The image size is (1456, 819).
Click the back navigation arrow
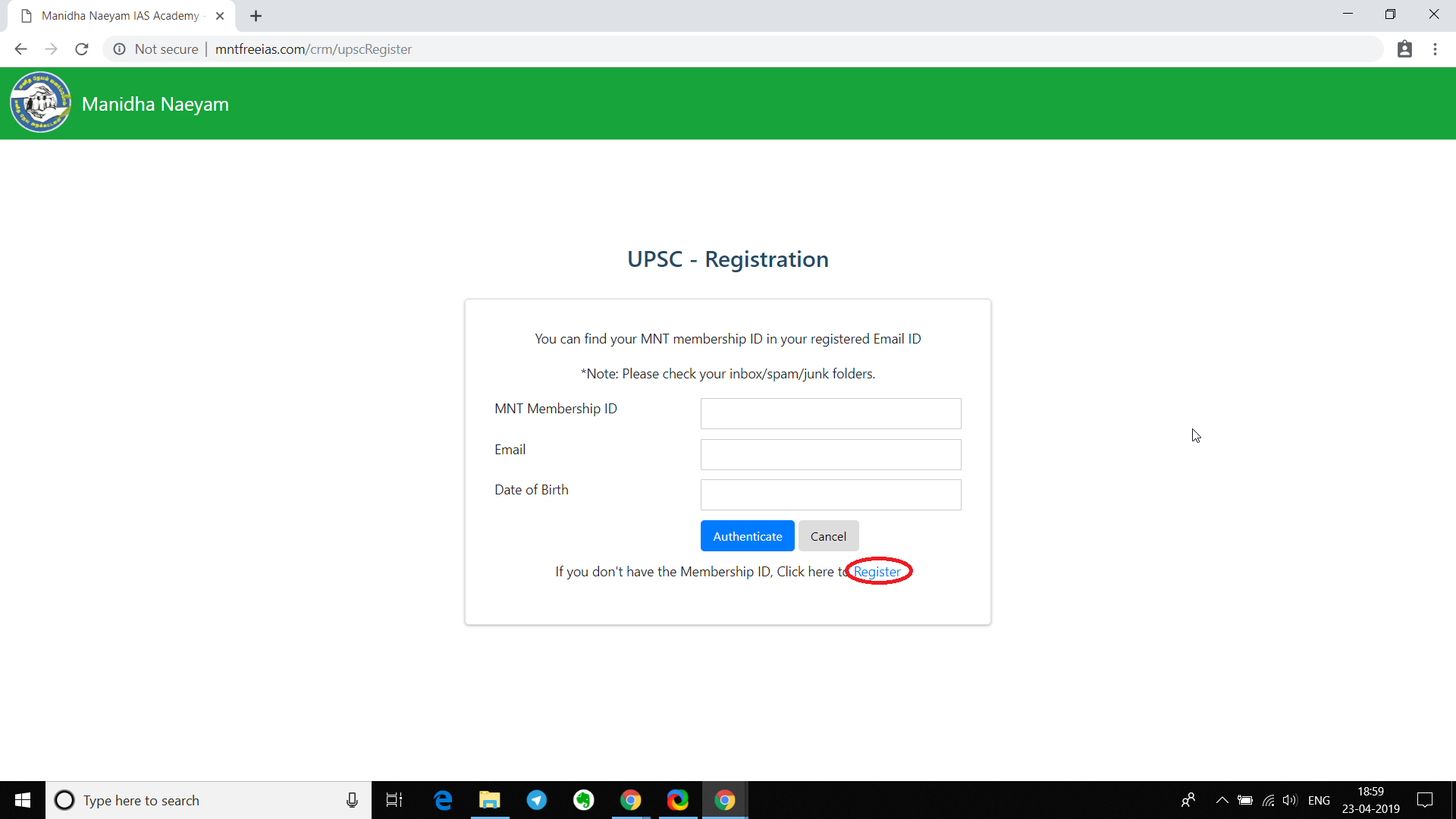[x=20, y=49]
